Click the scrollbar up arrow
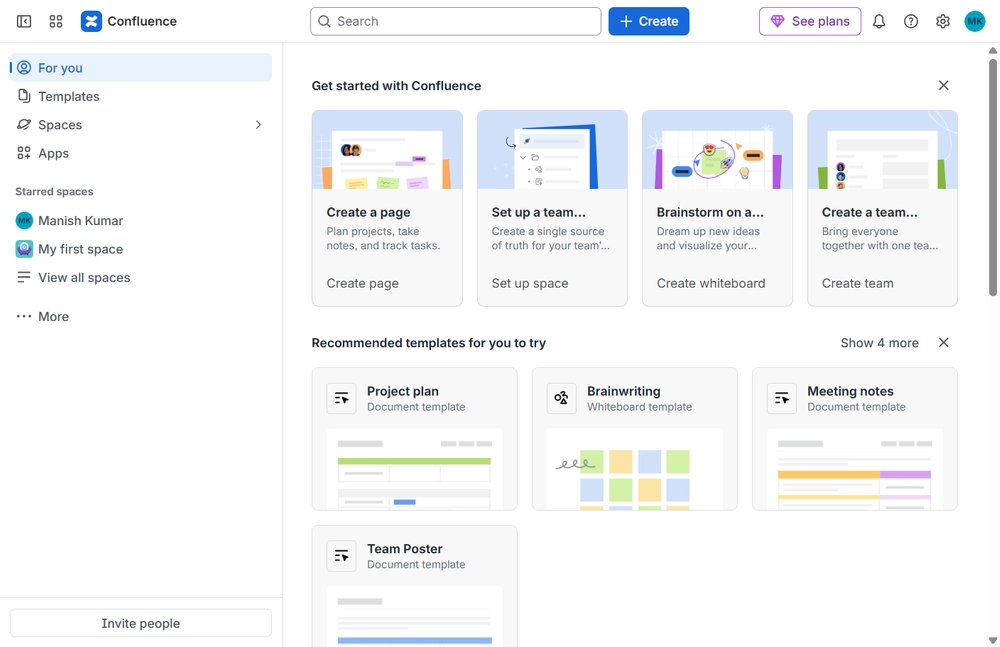This screenshot has height=647, width=1000. click(x=993, y=50)
